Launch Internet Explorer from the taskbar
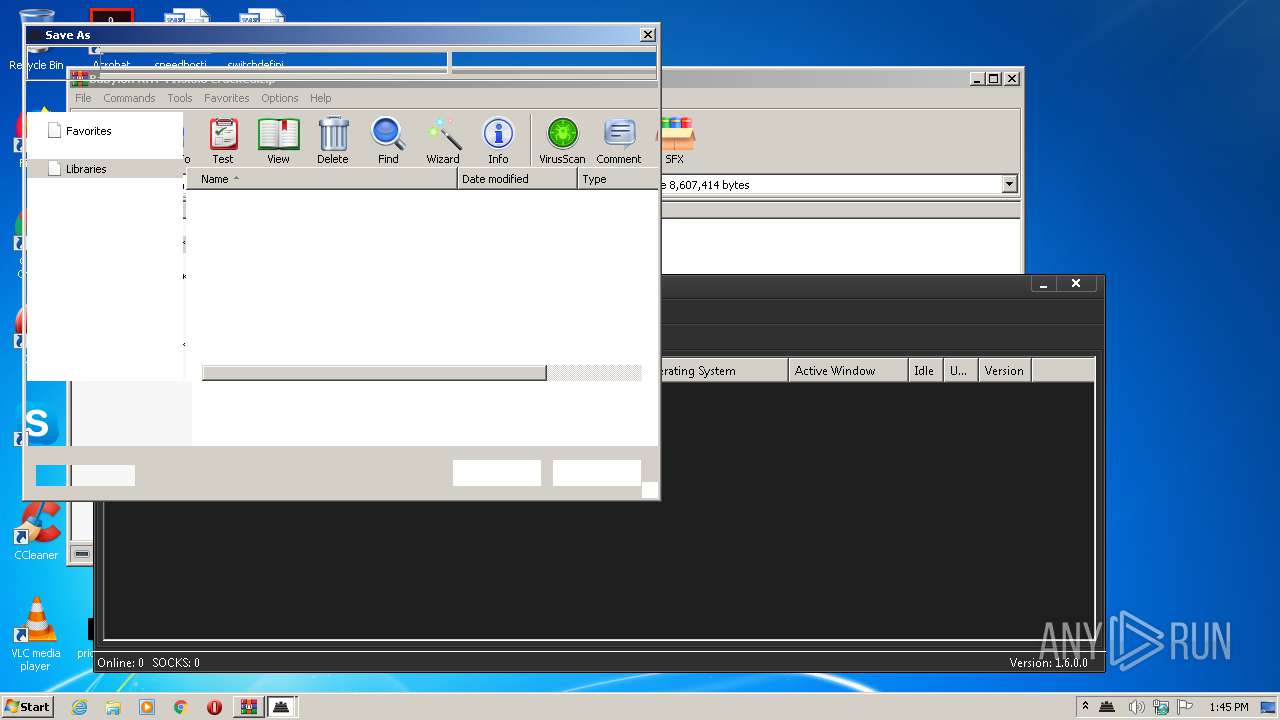This screenshot has width=1280, height=720. [x=79, y=707]
